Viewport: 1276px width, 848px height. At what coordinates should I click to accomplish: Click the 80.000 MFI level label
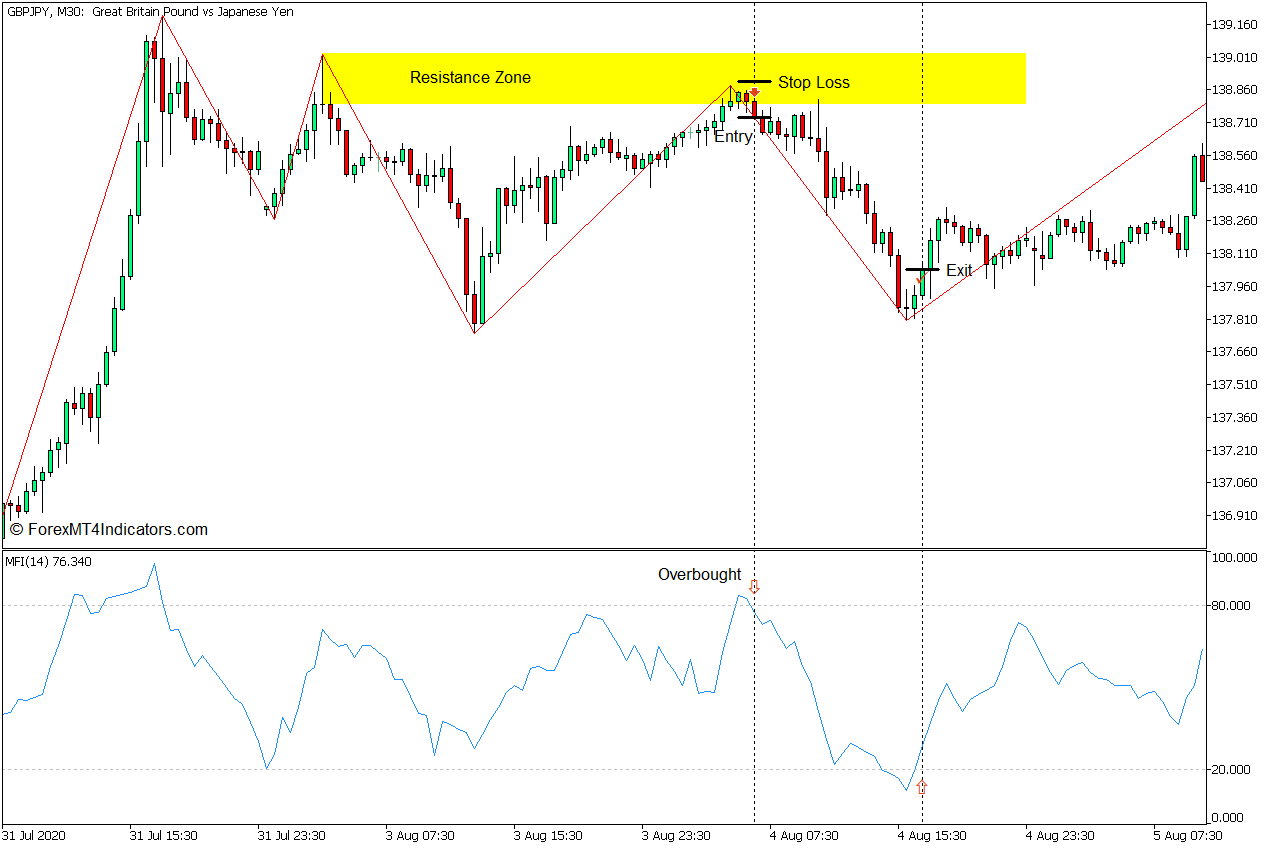tap(1233, 606)
